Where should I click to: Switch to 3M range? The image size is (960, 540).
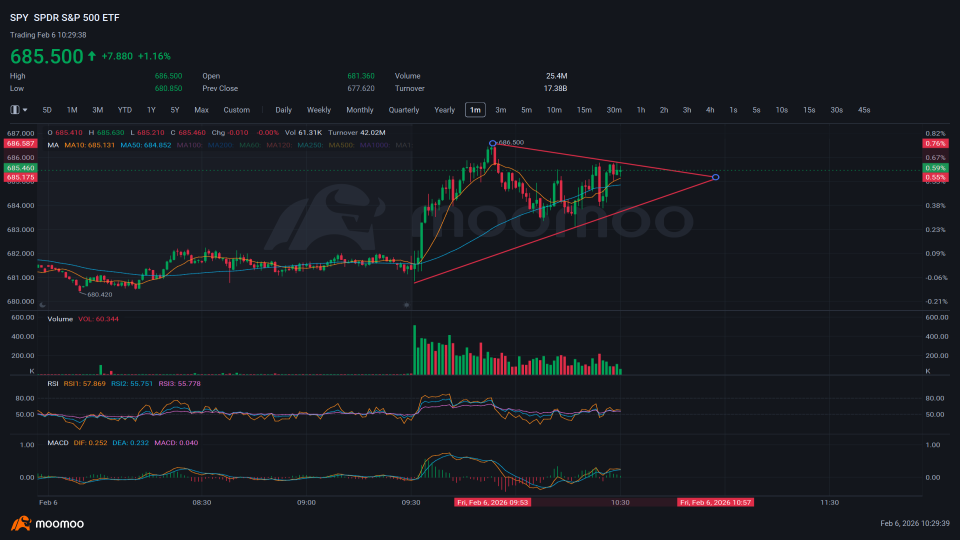(x=97, y=110)
